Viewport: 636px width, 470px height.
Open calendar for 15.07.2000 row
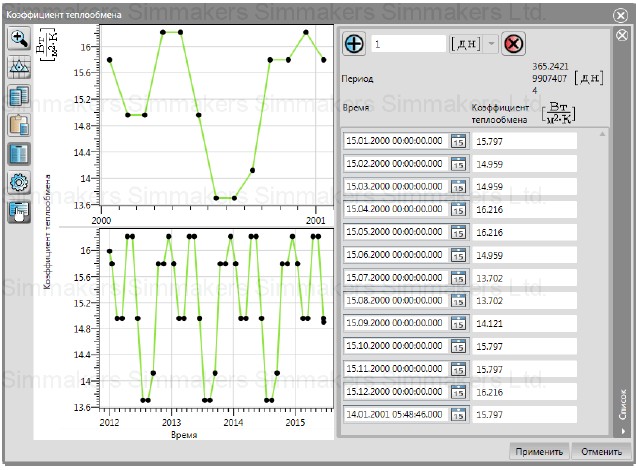click(x=458, y=278)
